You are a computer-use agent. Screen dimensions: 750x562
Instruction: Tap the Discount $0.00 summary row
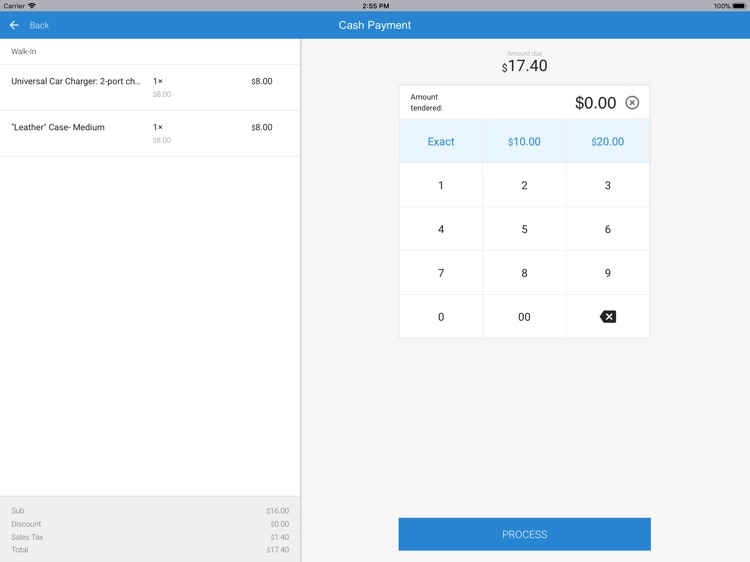(x=150, y=524)
